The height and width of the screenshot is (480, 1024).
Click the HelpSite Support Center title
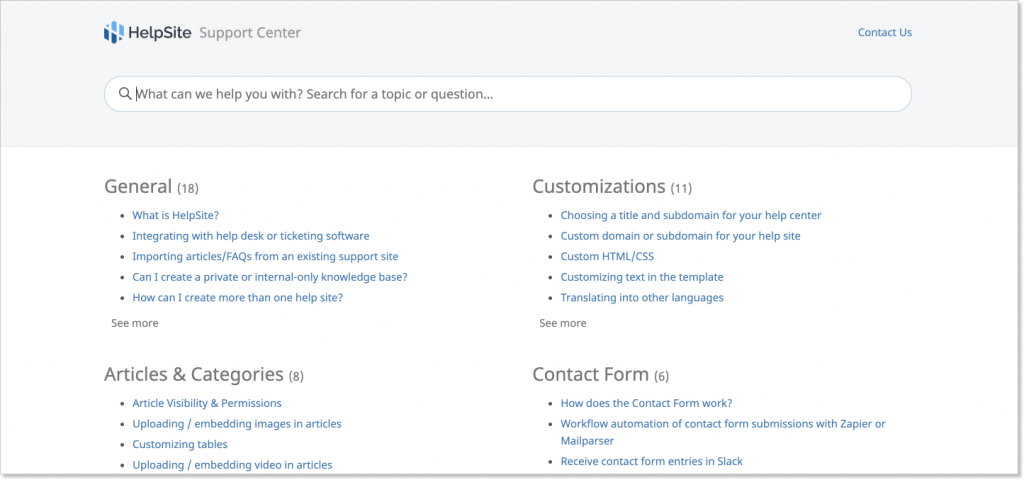[202, 33]
